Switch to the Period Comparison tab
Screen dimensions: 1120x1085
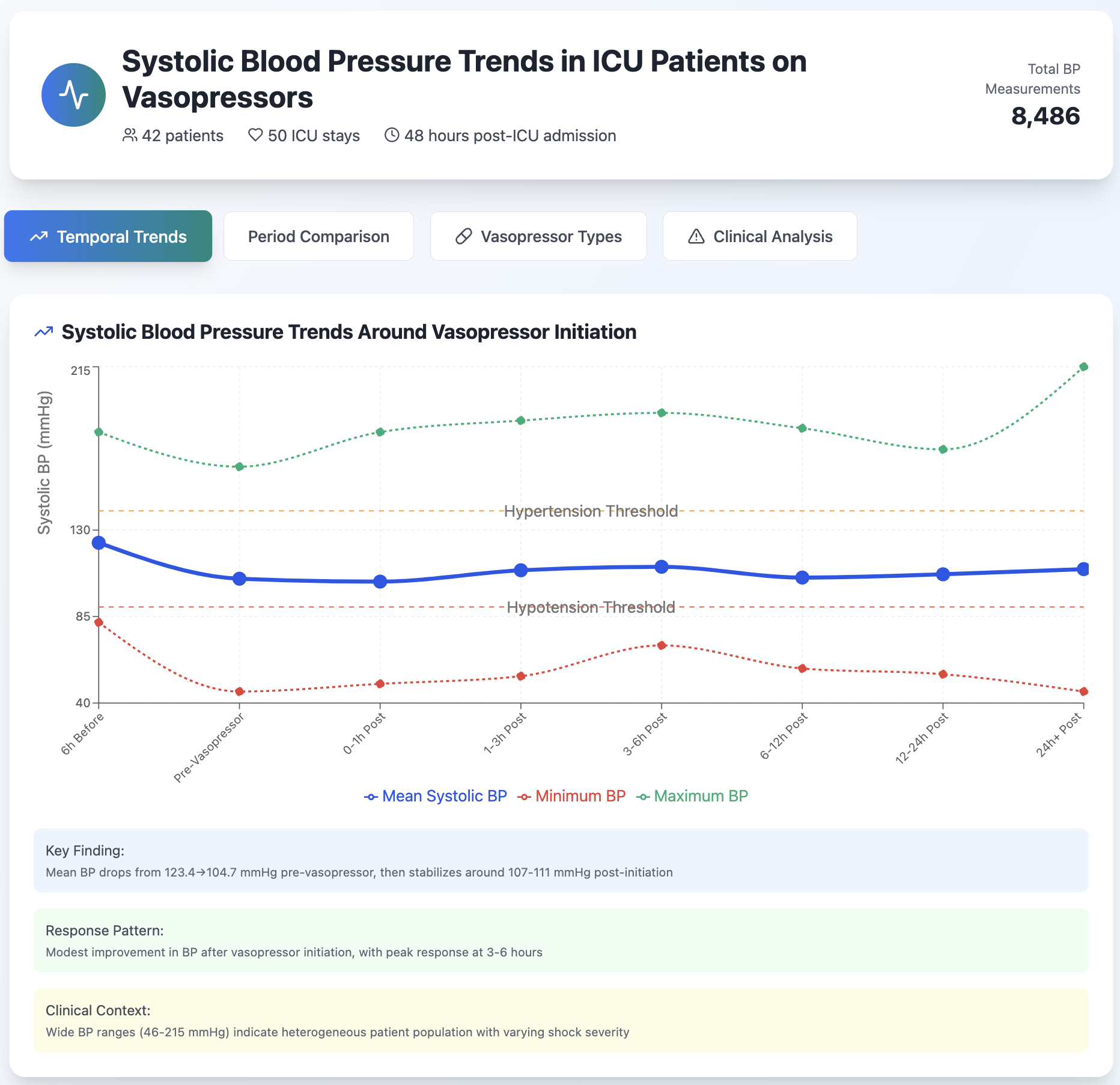(318, 237)
